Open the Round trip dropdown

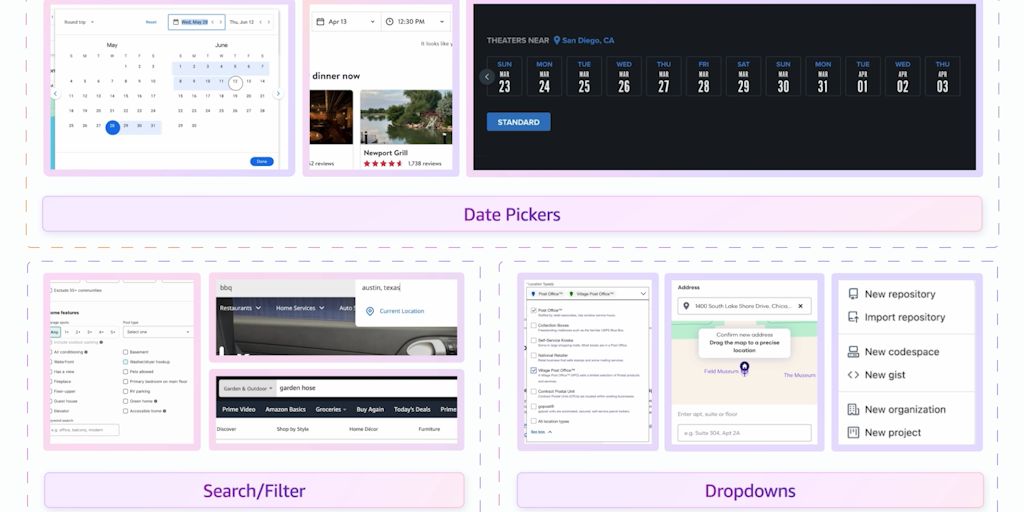(x=79, y=22)
